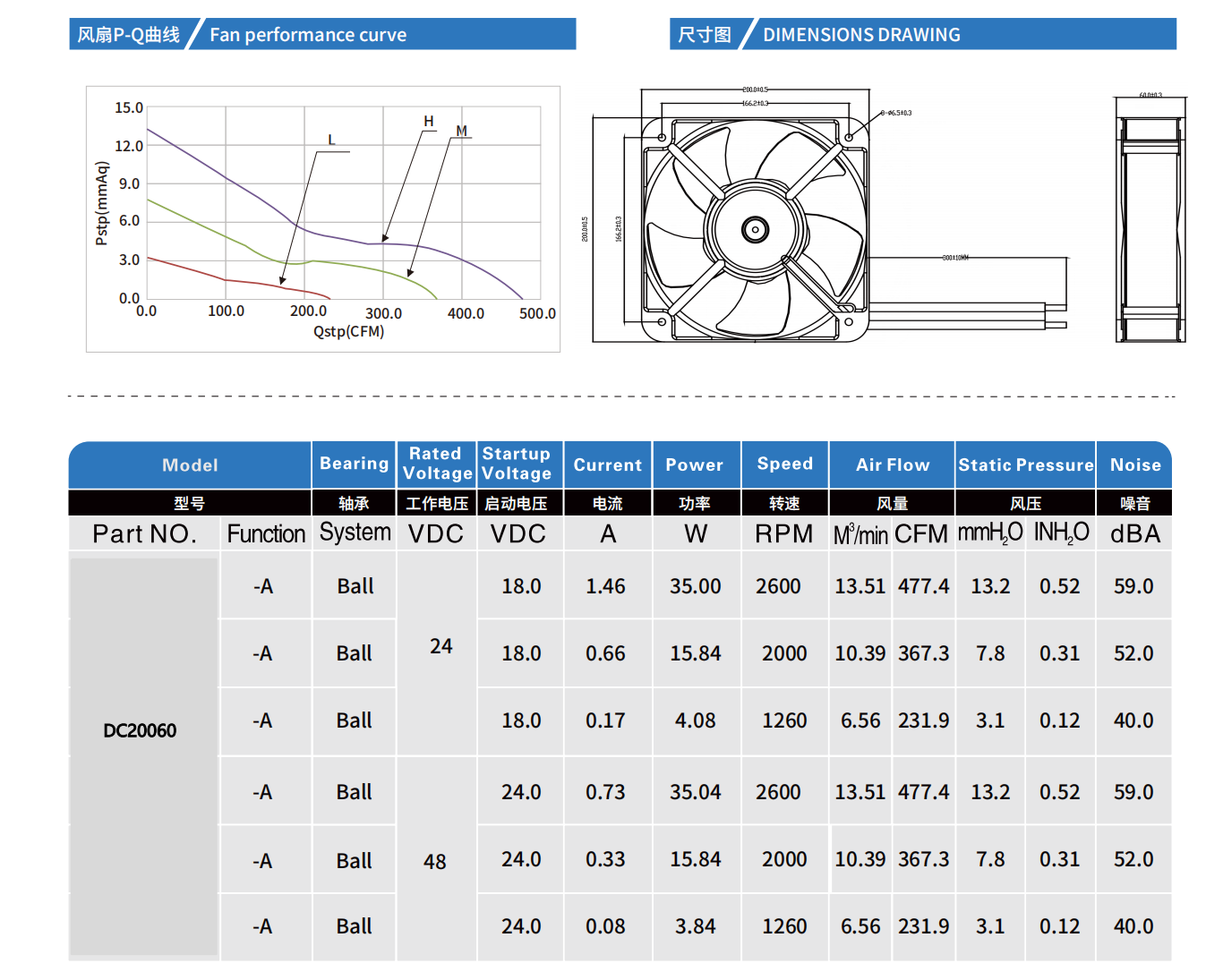Click the Air Flow column header
Viewport: 1206px width, 980px height.
pyautogui.click(x=892, y=465)
